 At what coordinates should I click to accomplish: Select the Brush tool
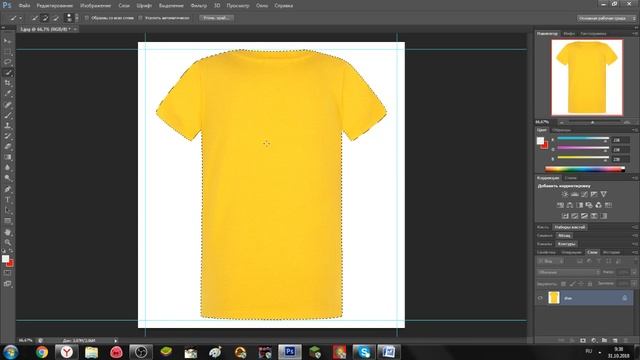point(7,115)
